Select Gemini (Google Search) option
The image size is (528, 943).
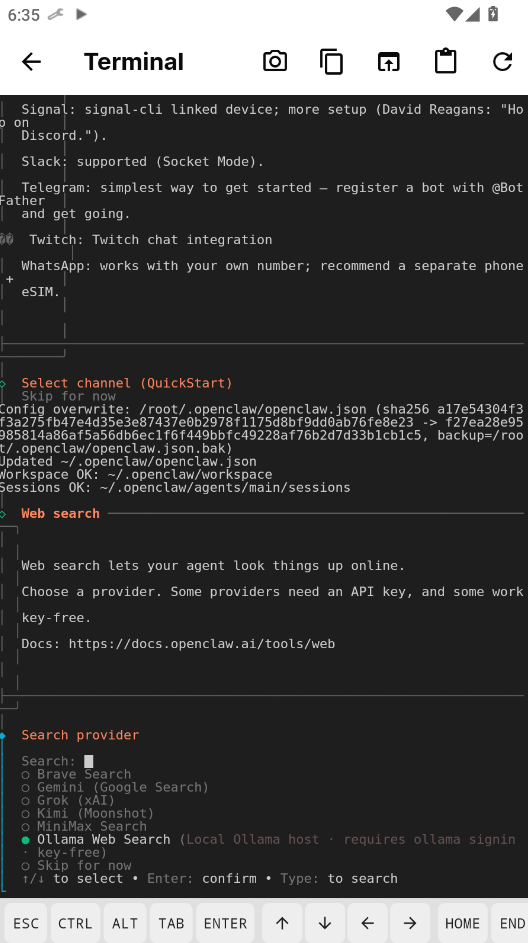click(115, 787)
